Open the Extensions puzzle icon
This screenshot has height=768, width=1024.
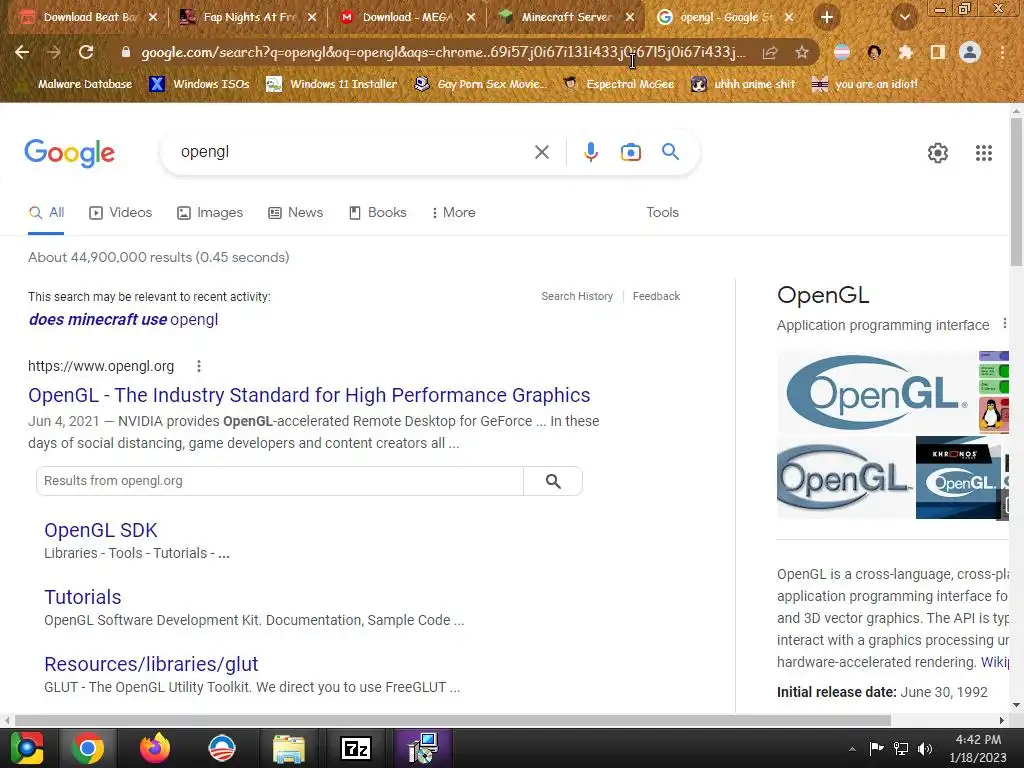[x=905, y=52]
